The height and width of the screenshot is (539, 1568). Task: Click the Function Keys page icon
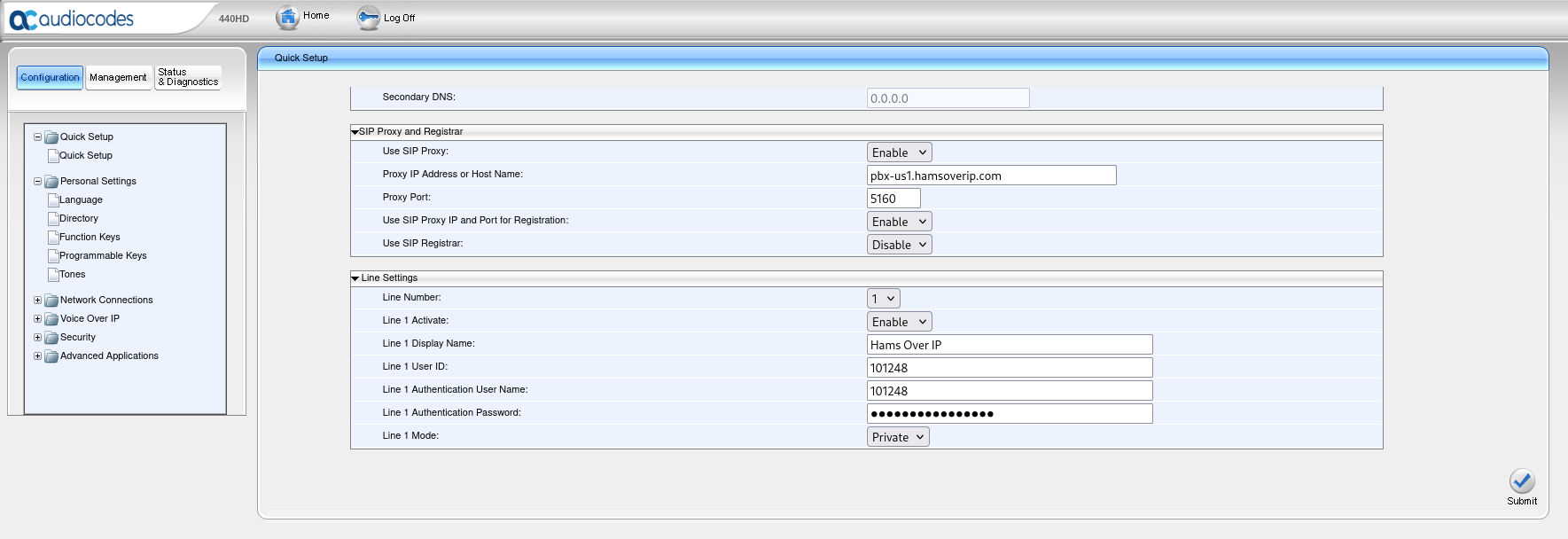53,238
